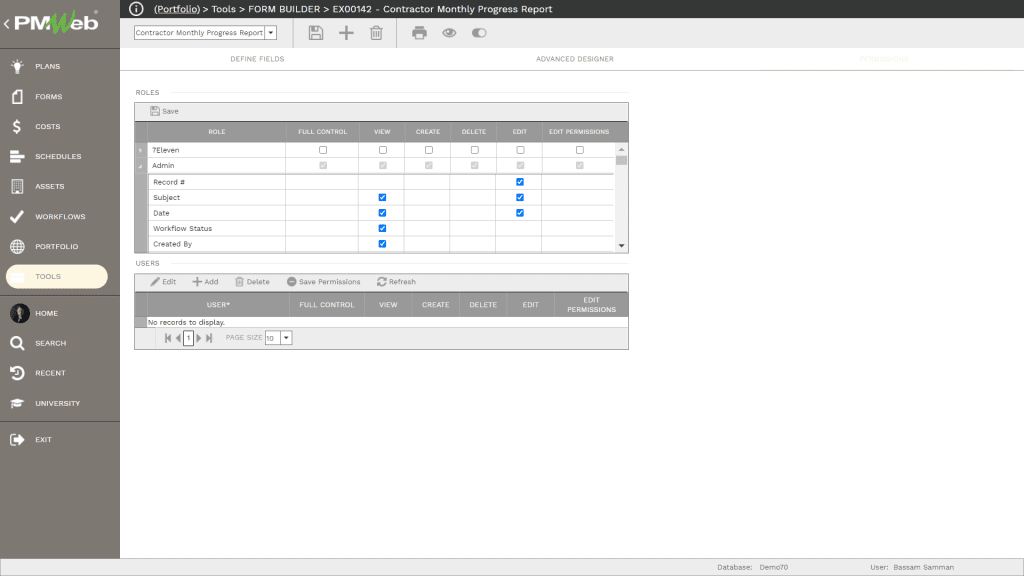Go to next page of users
This screenshot has width=1024, height=576.
tap(199, 338)
